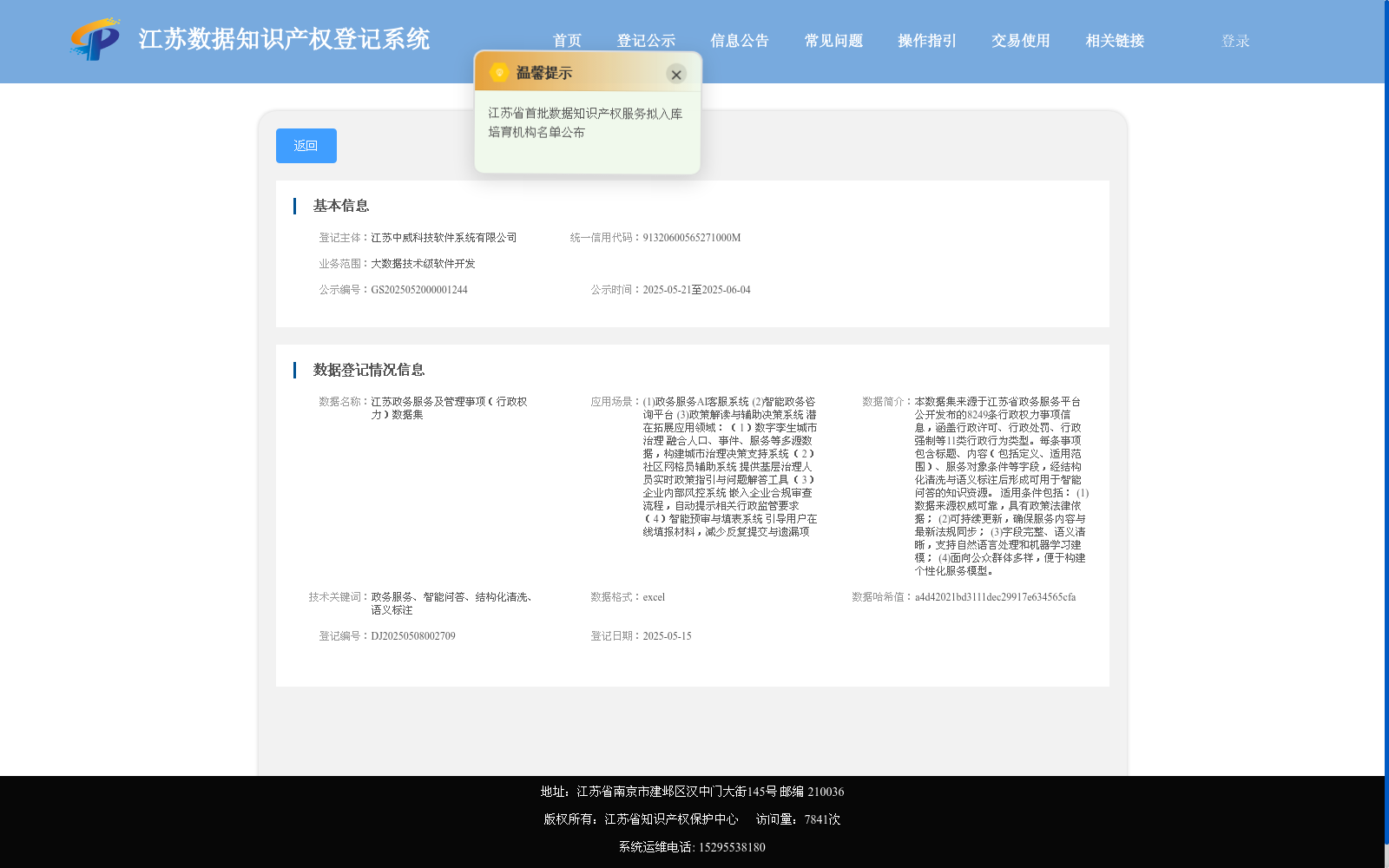Click the popup notice about 培育机构名单公布
Viewport: 1389px width, 868px height.
[x=585, y=122]
